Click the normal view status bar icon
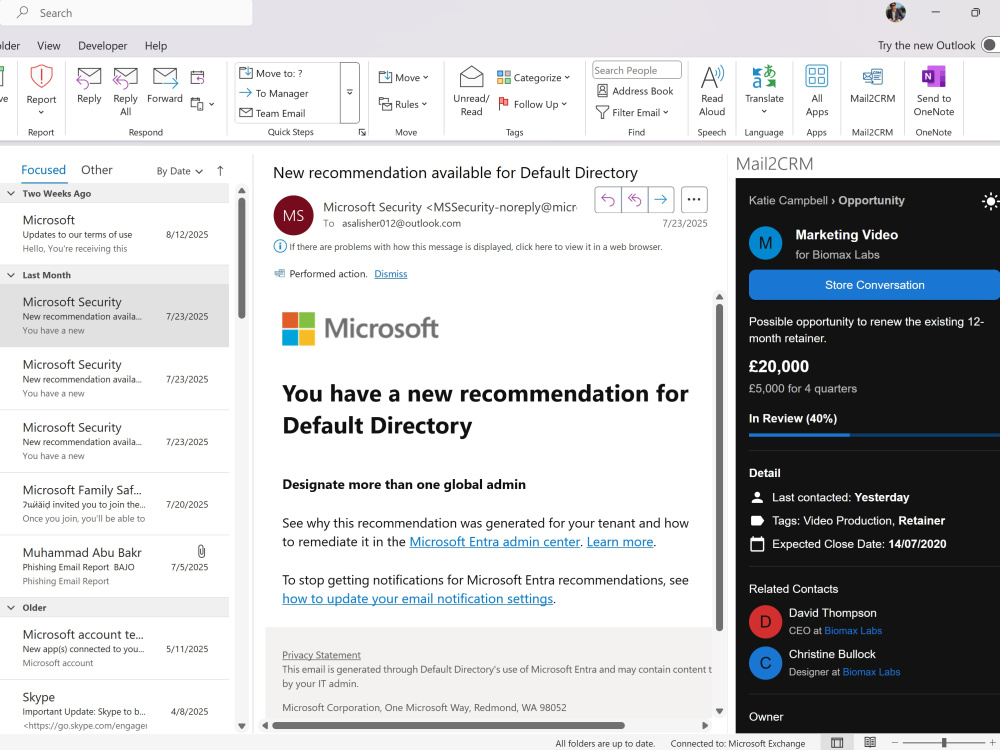 (x=837, y=742)
